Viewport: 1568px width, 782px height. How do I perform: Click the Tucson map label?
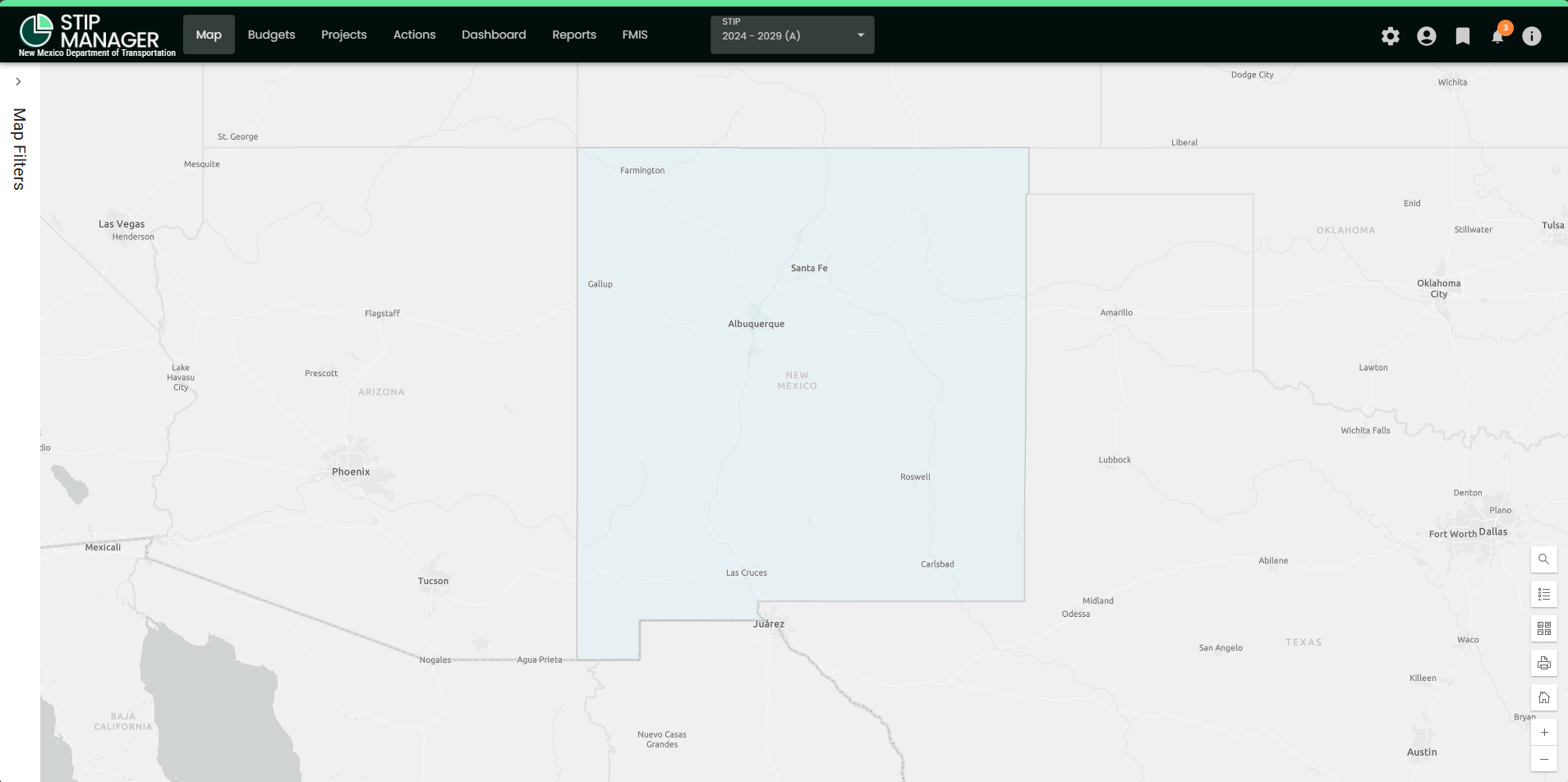pyautogui.click(x=433, y=581)
